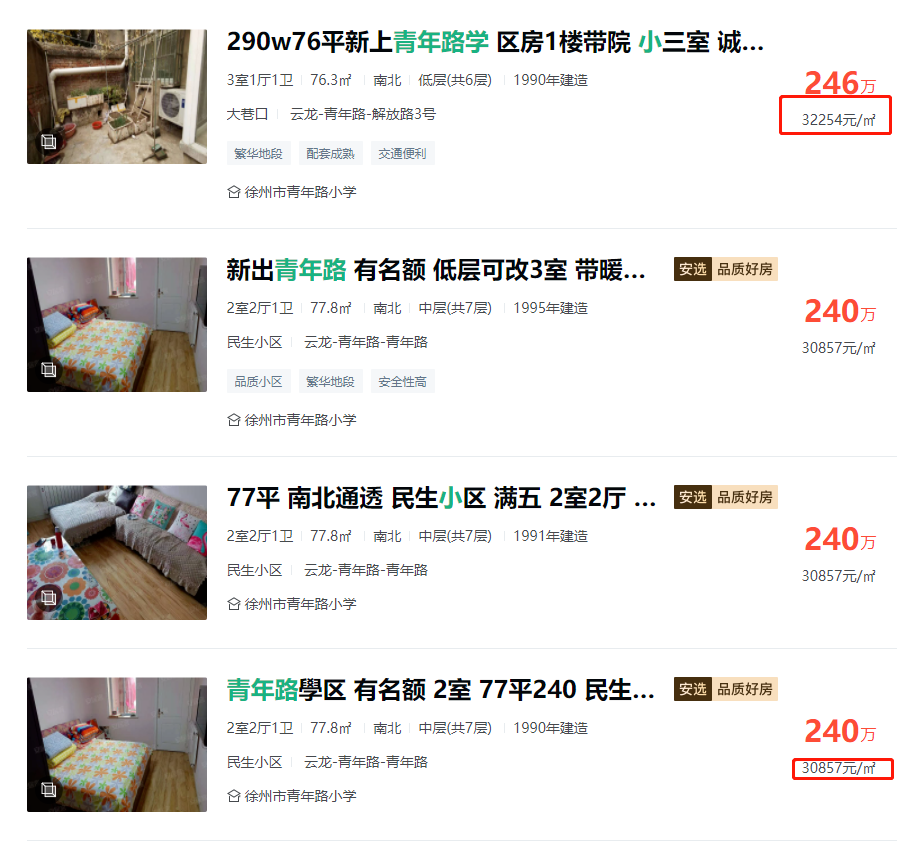This screenshot has width=919, height=847.
Task: Click the school icon in the fourth listing
Action: (234, 797)
